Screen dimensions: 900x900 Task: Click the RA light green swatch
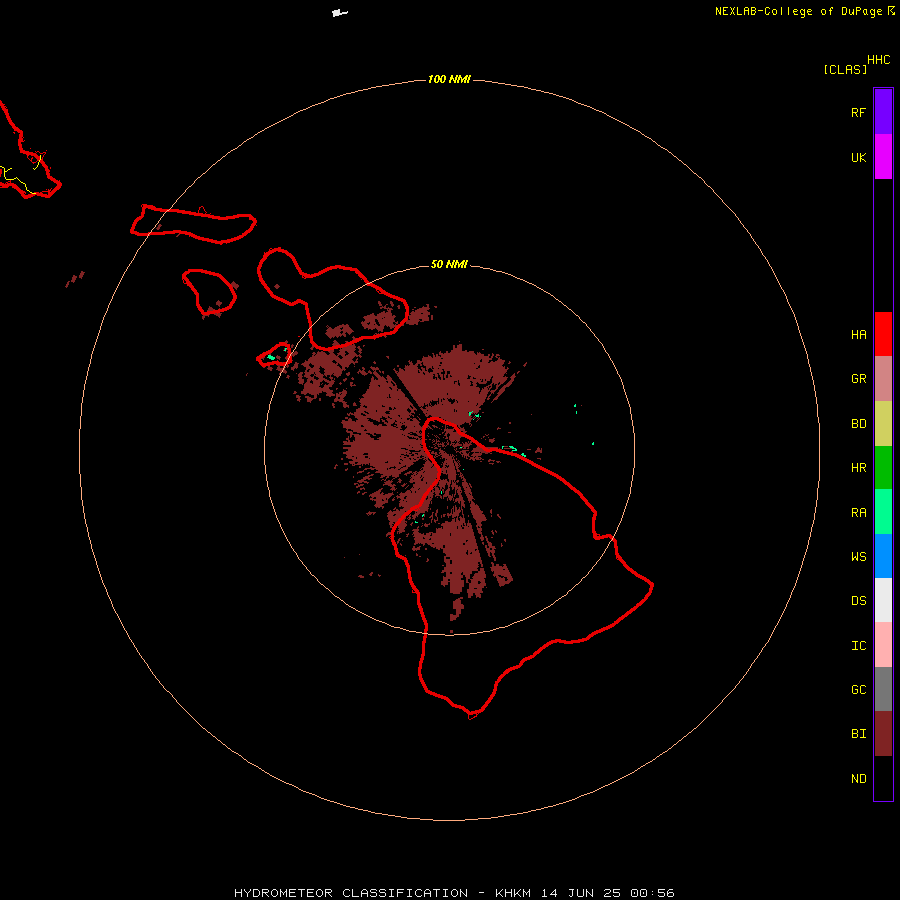pos(883,512)
